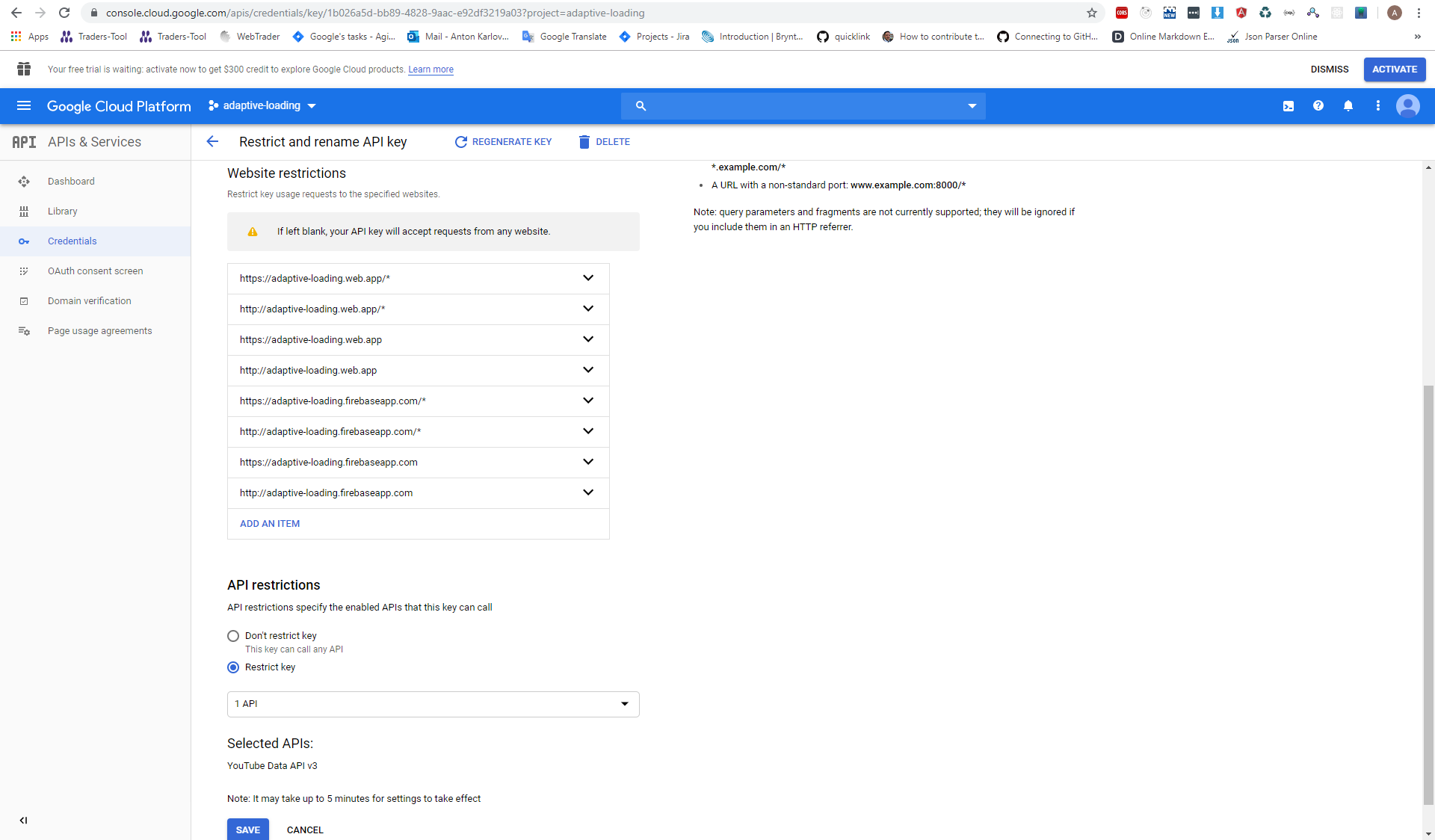This screenshot has width=1435, height=840.
Task: Open the main navigation hamburger menu
Action: (x=24, y=106)
